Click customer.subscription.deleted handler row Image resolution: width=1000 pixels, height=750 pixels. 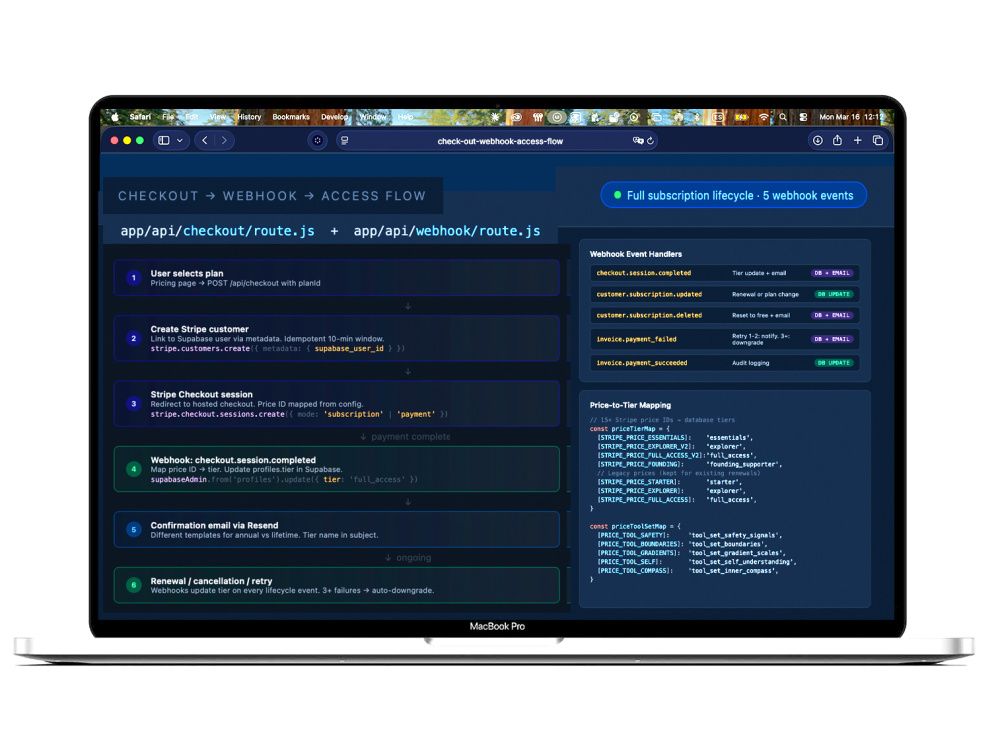pos(724,315)
